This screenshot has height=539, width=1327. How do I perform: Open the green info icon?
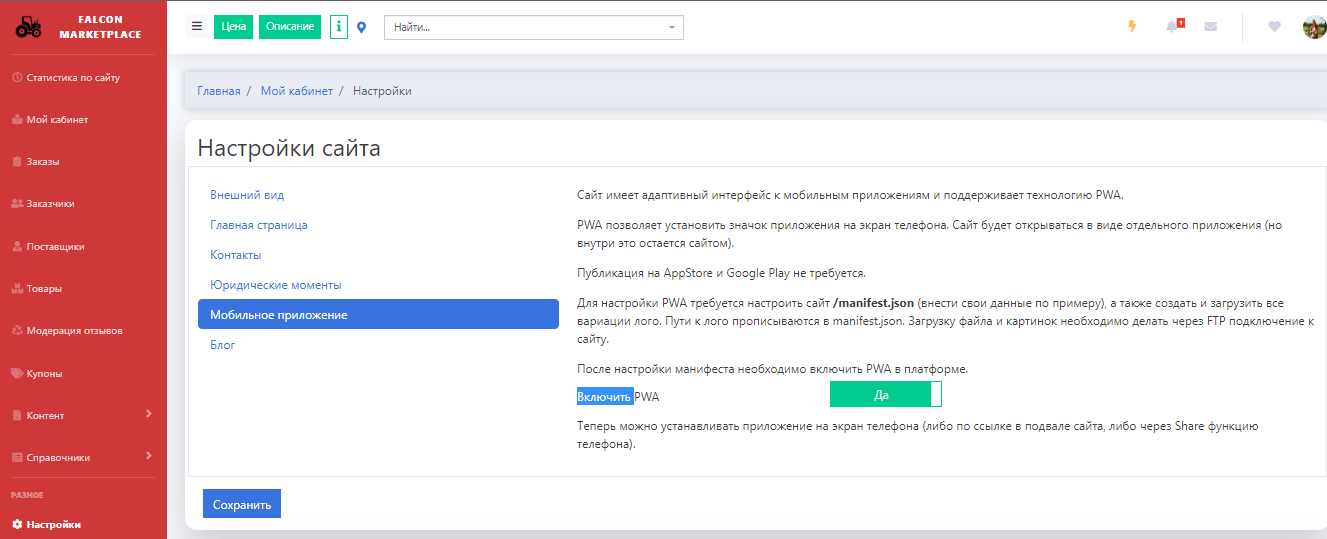[339, 27]
